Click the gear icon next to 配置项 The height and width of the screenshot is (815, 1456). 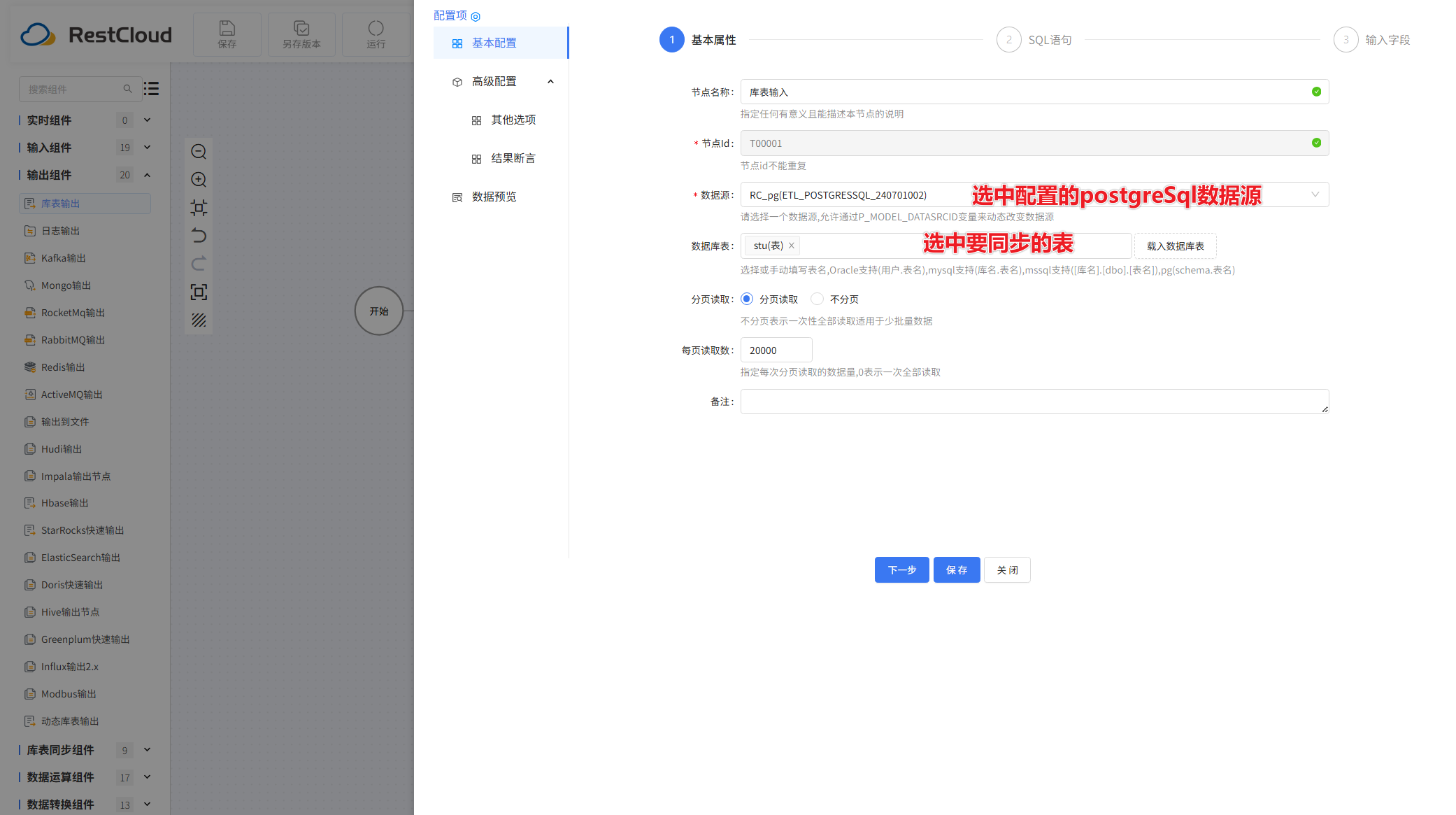click(x=476, y=16)
